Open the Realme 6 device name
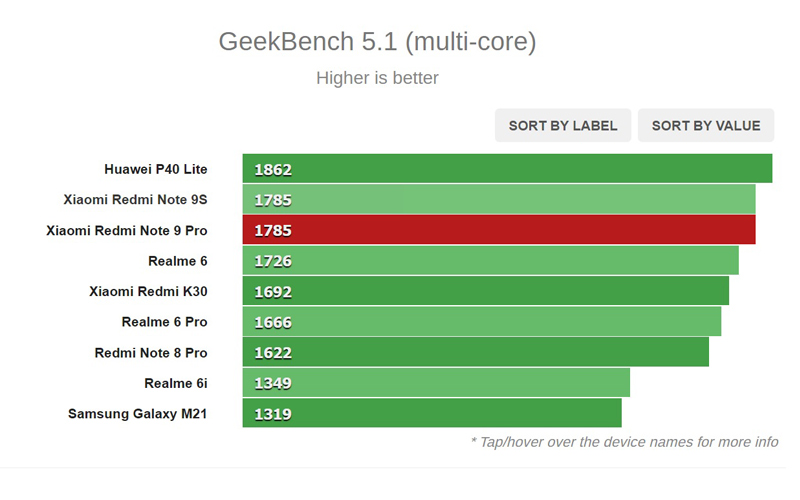800x500 pixels. click(178, 261)
